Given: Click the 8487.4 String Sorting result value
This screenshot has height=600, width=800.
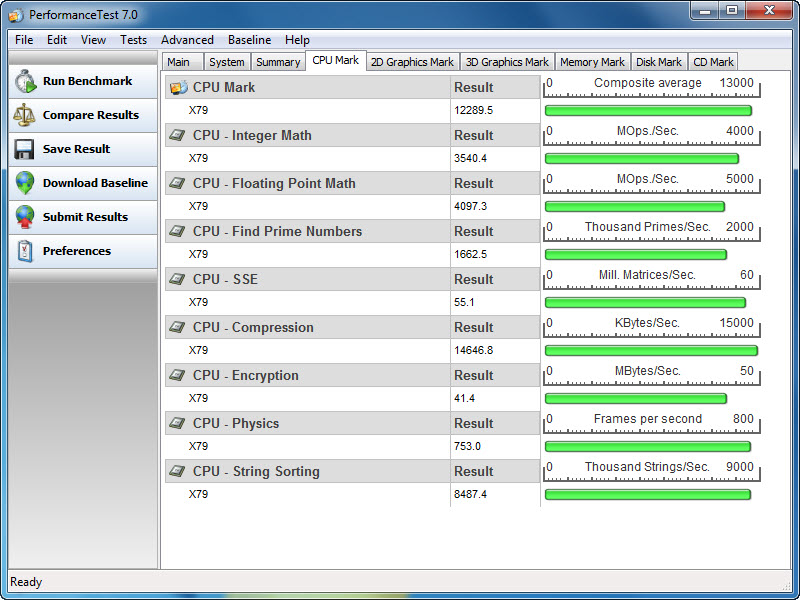Looking at the screenshot, I should point(470,494).
